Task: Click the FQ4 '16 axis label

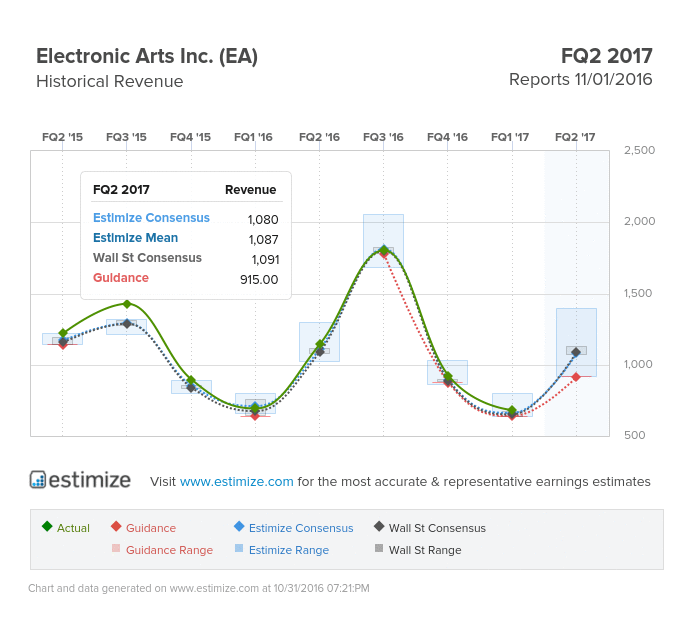Action: click(447, 137)
